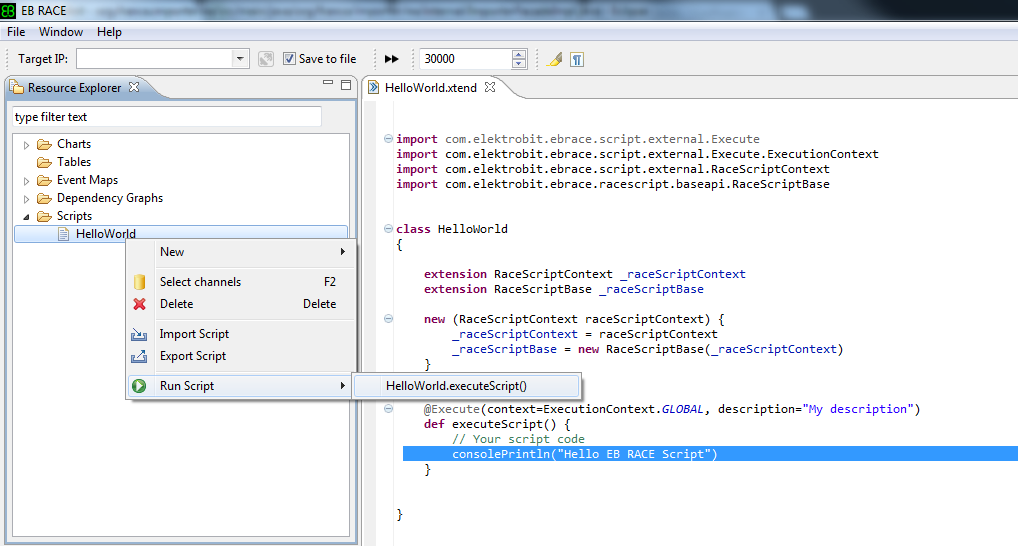1018x546 pixels.
Task: Expand the Event Maps tree node
Action: [26, 181]
